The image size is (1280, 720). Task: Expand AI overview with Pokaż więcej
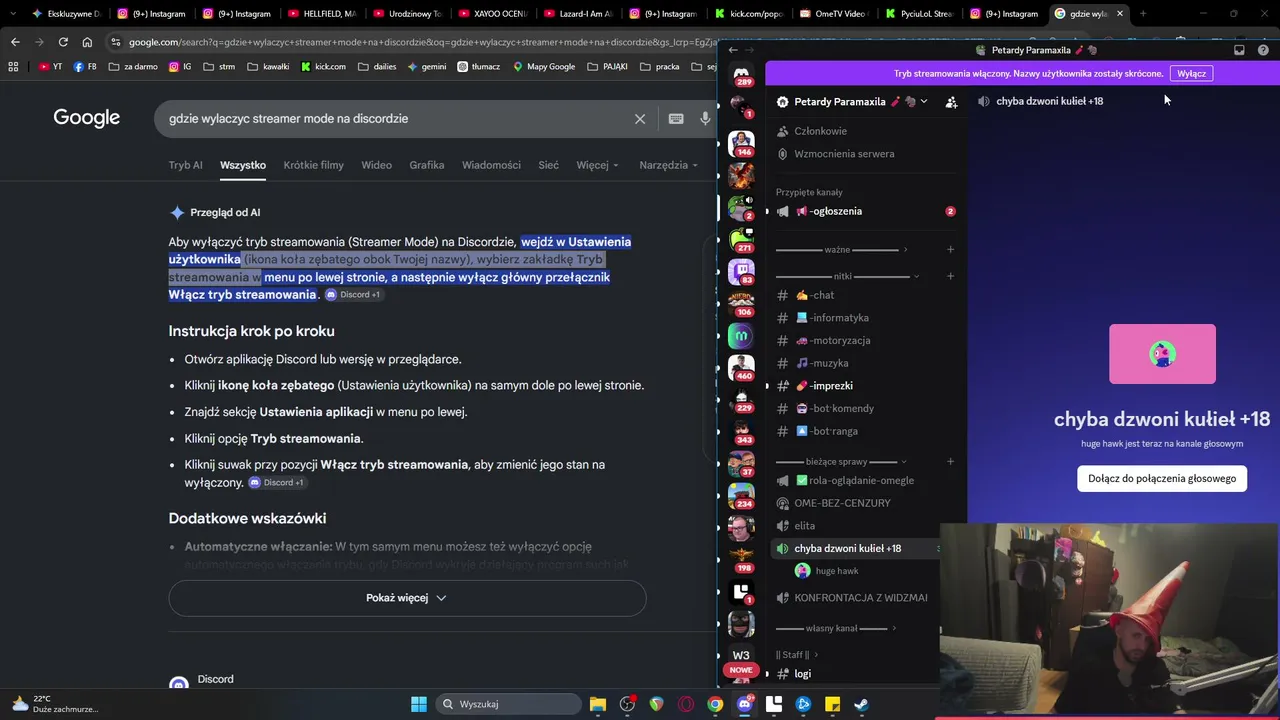407,598
